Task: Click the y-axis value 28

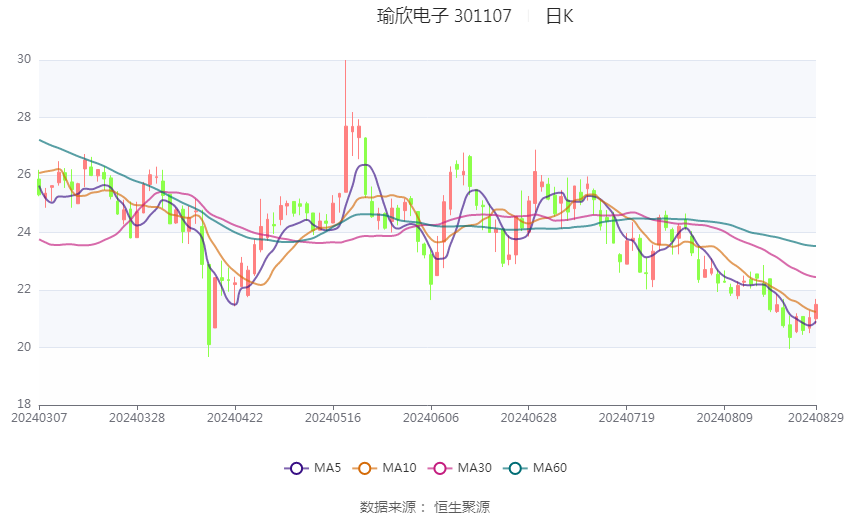Action: (24, 117)
